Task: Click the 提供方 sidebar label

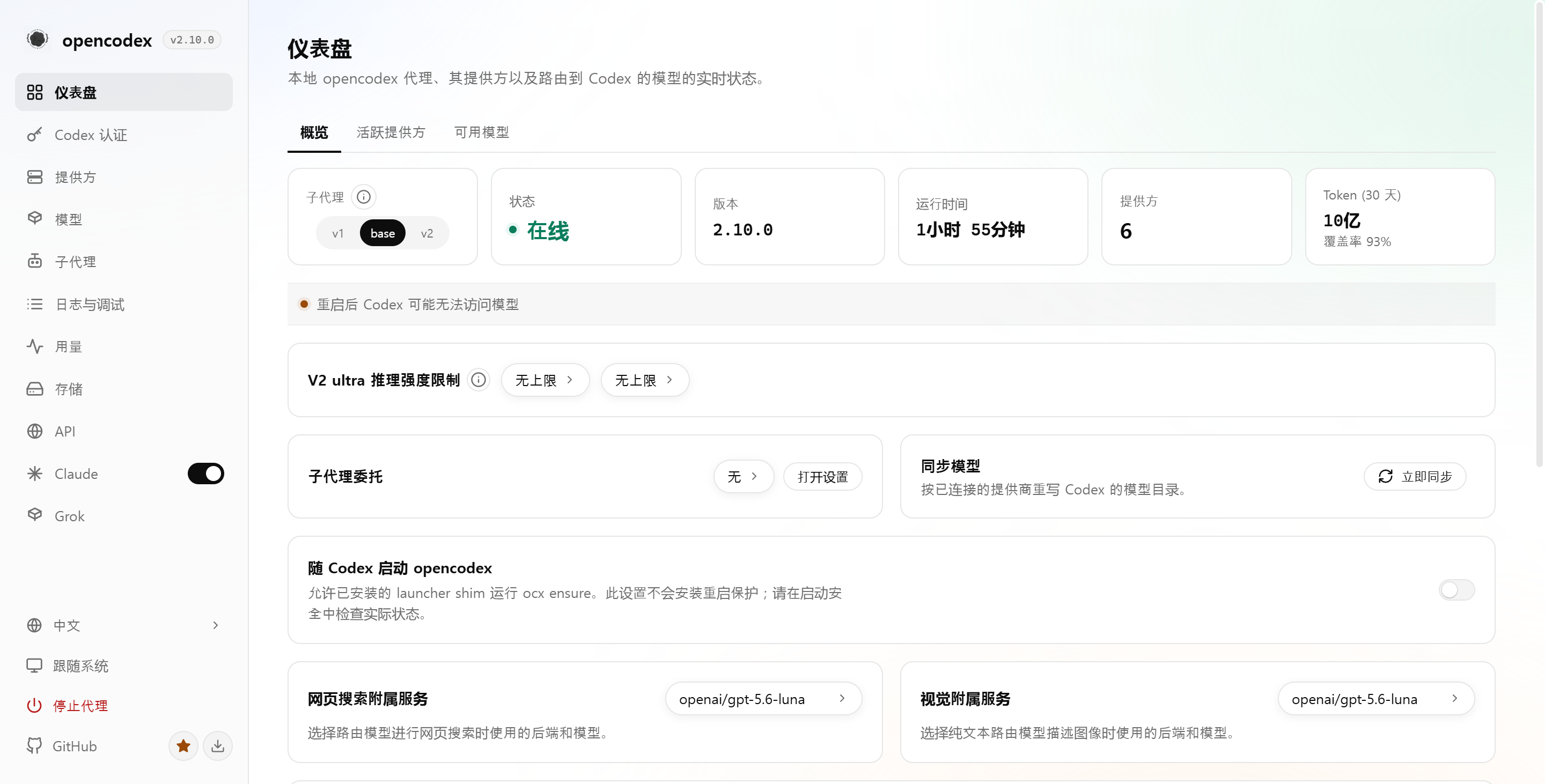Action: (75, 177)
